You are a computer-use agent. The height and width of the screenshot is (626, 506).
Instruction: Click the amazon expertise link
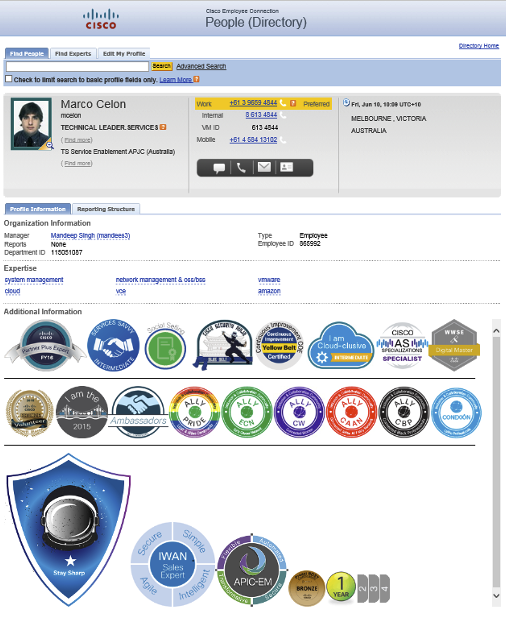point(269,291)
